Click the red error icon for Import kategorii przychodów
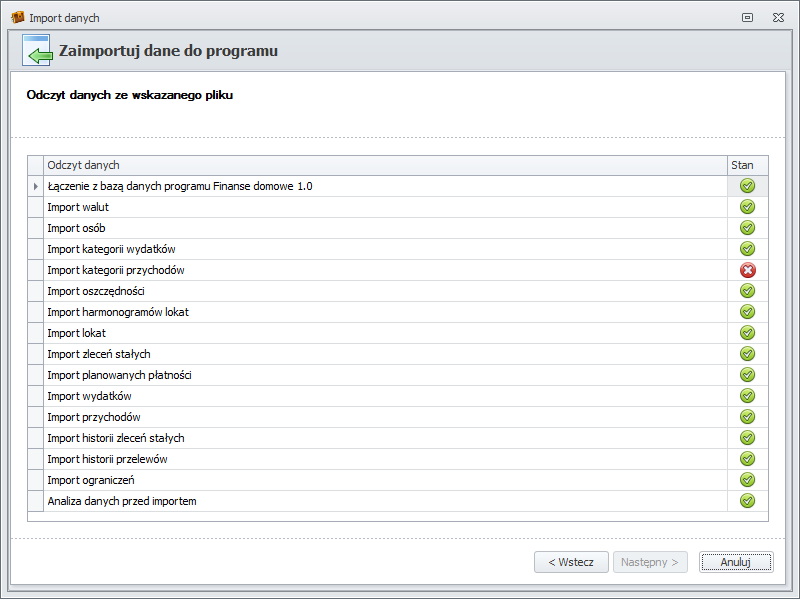 (x=747, y=270)
